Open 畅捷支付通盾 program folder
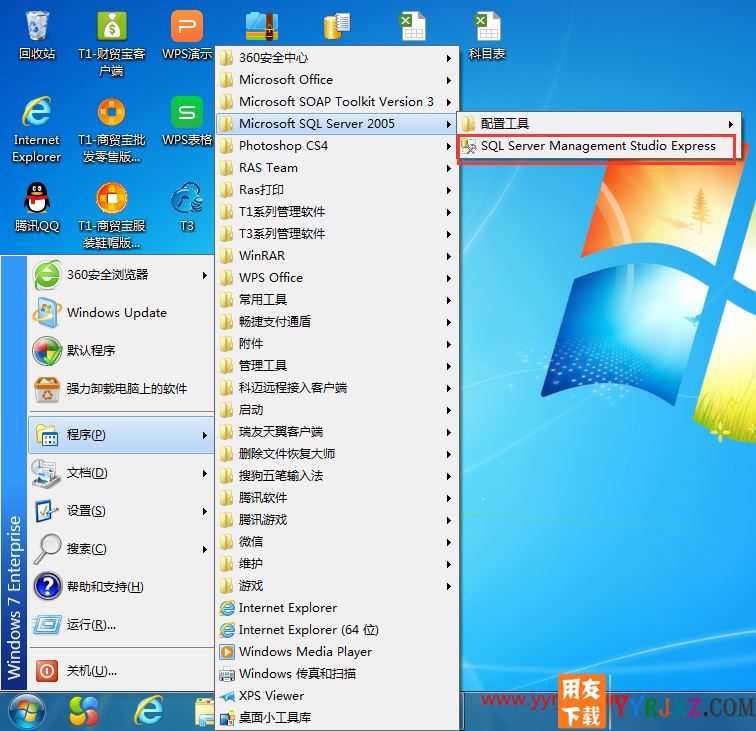The height and width of the screenshot is (731, 756). (x=337, y=322)
